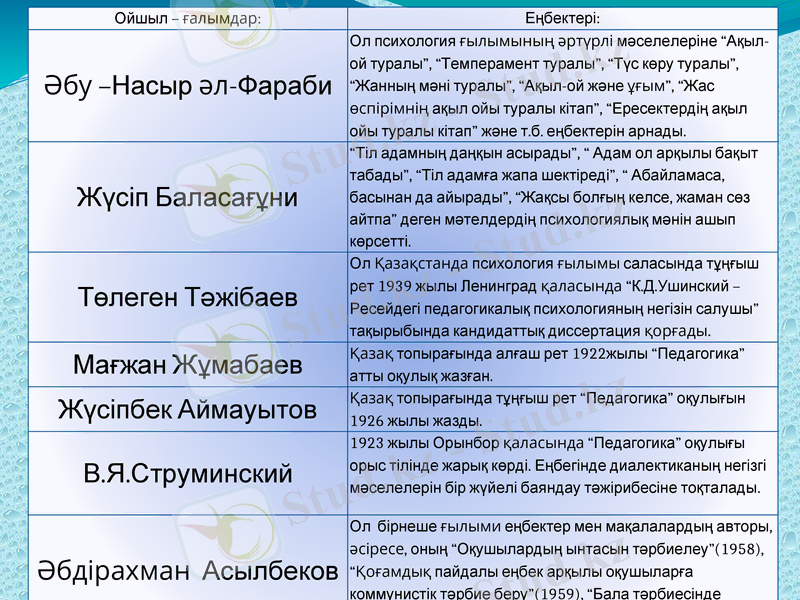This screenshot has height=600, width=800.
Task: Select the В.Я.Струминский name cell
Action: 188,472
